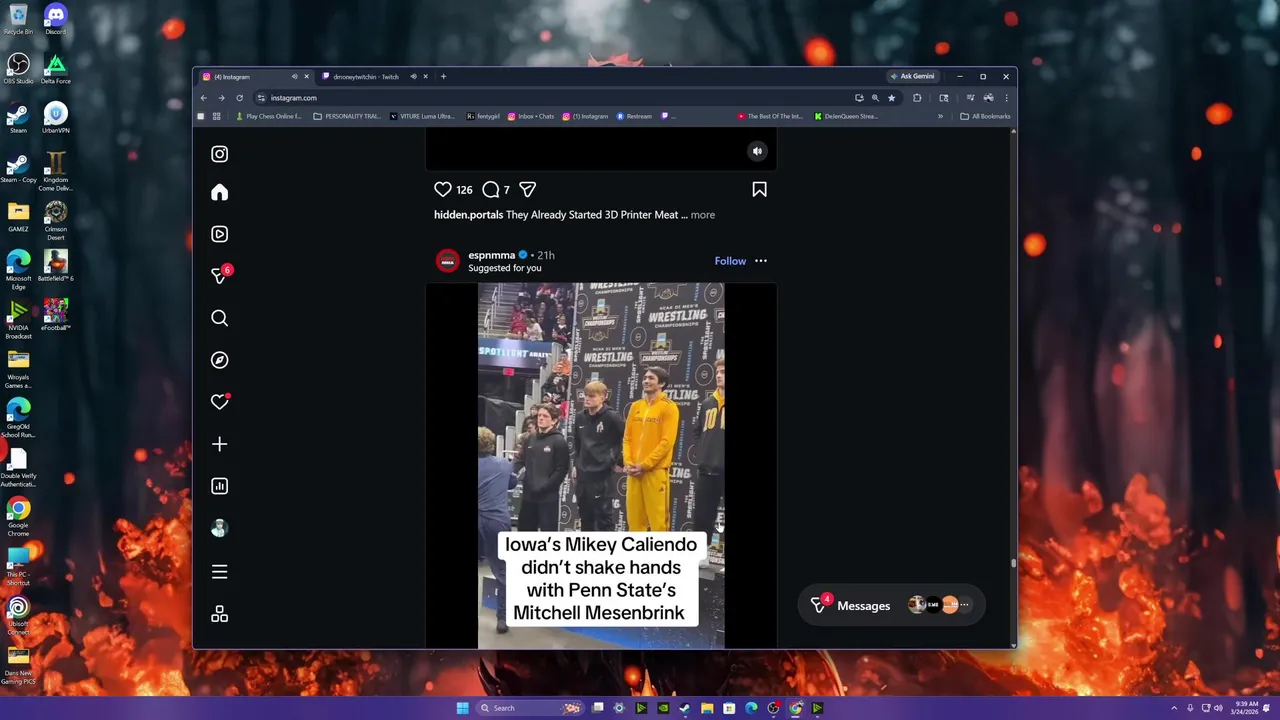Follow the espnmma account
The height and width of the screenshot is (720, 1280).
click(730, 261)
